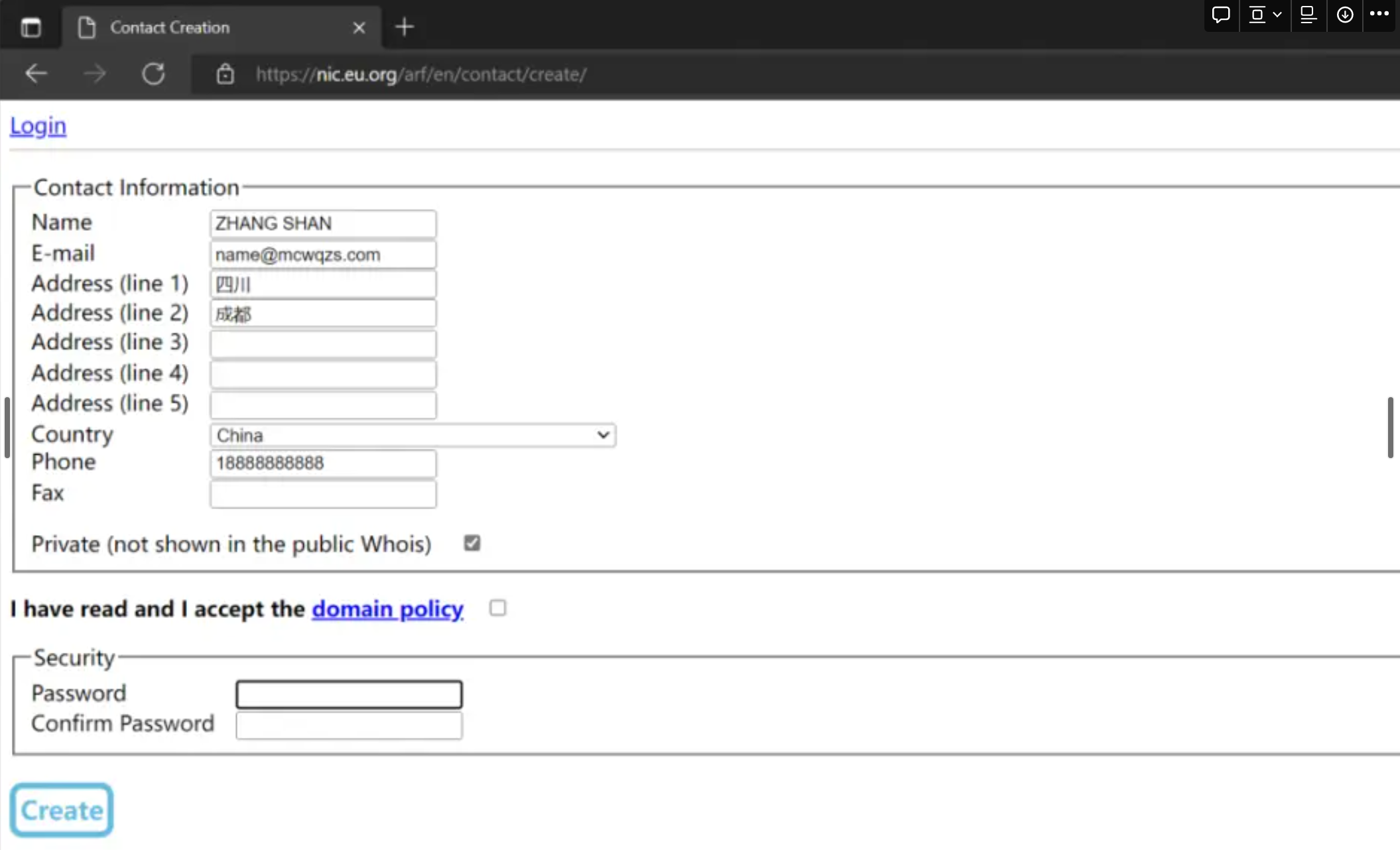Open the Login link
1400x850 pixels.
(38, 125)
